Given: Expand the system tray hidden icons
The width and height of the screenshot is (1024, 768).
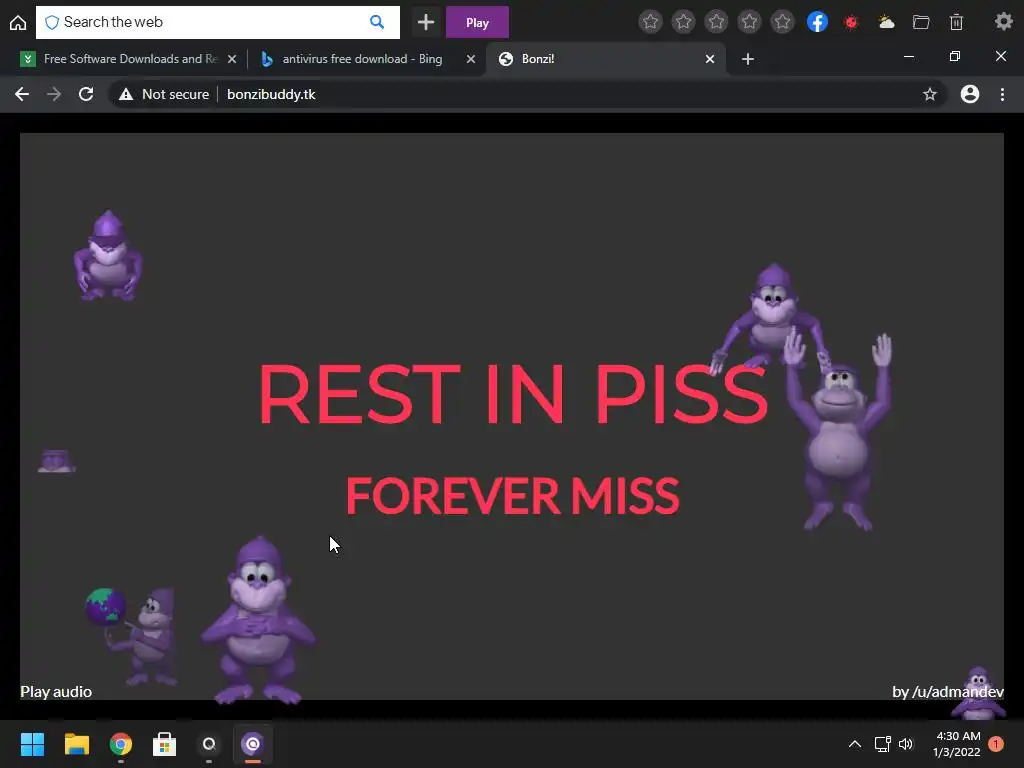Looking at the screenshot, I should [854, 744].
